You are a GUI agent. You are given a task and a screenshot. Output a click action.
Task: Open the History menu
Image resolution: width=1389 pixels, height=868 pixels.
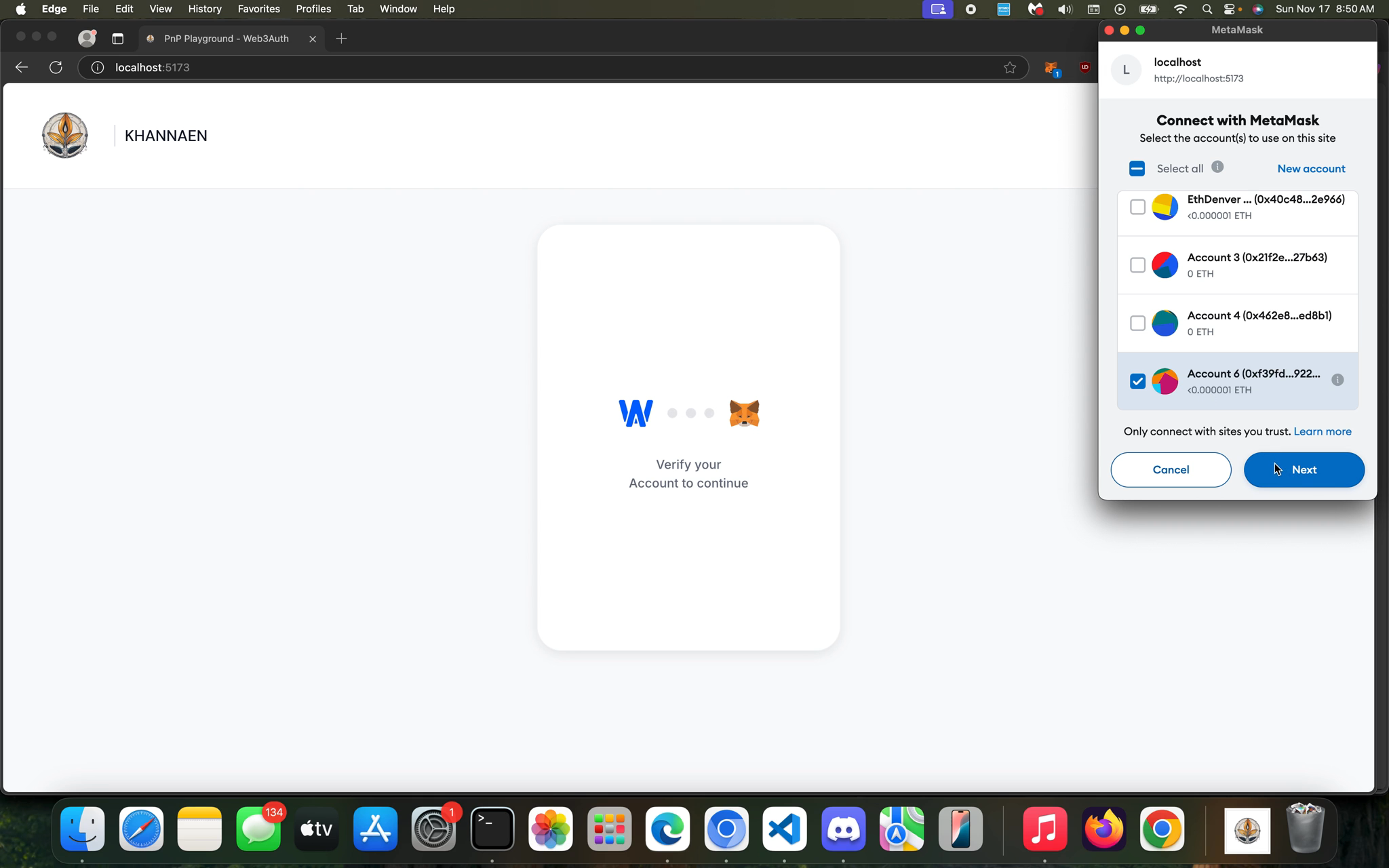coord(205,9)
